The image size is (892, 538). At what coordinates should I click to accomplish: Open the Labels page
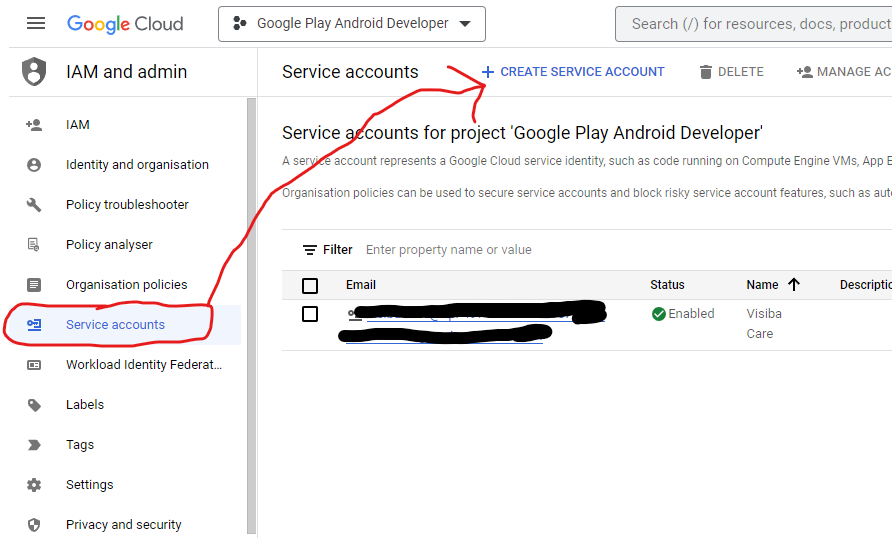click(85, 404)
